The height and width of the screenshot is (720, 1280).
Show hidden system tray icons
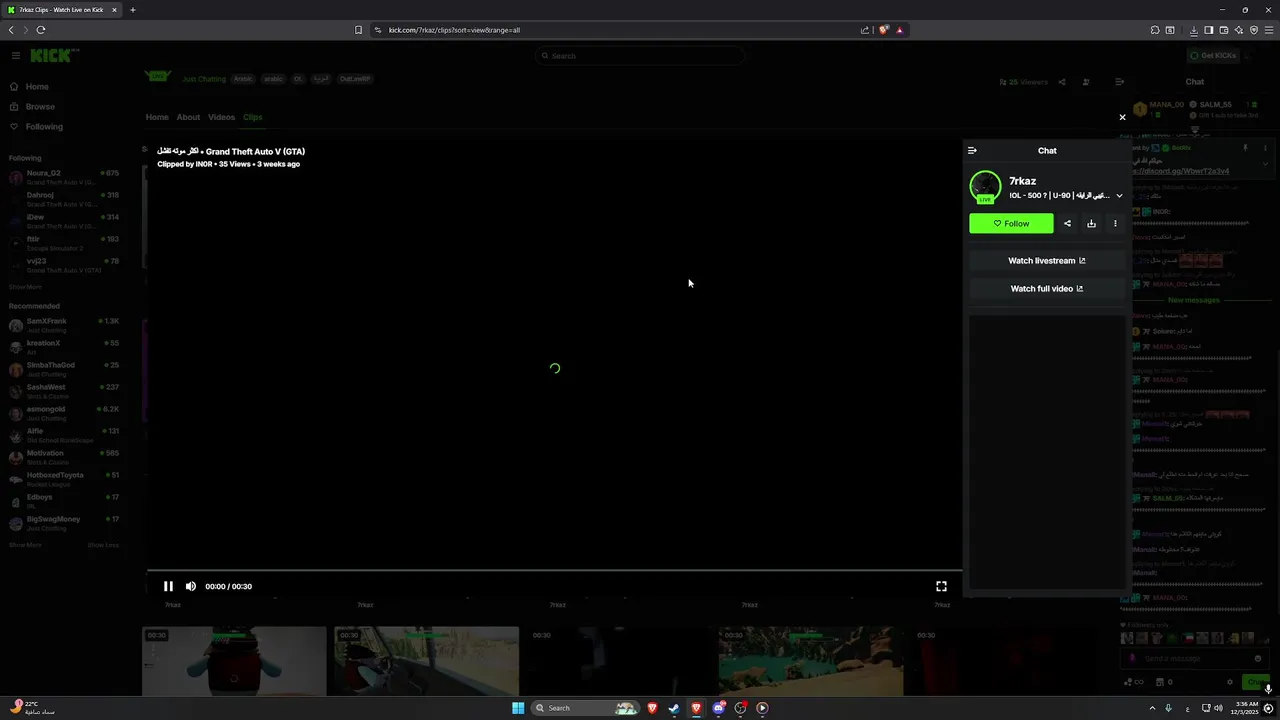(1151, 708)
